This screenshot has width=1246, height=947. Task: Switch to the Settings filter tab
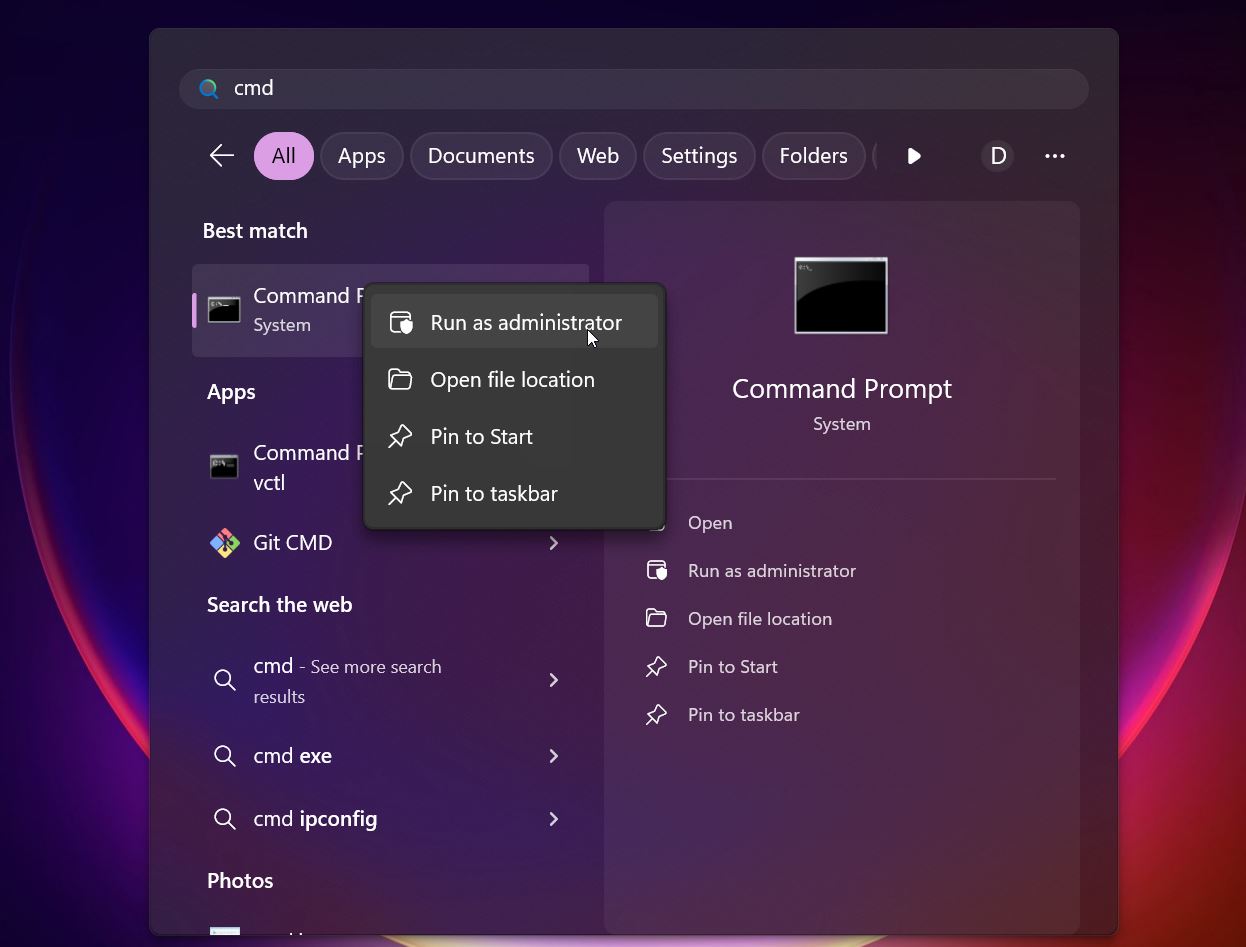pyautogui.click(x=699, y=156)
